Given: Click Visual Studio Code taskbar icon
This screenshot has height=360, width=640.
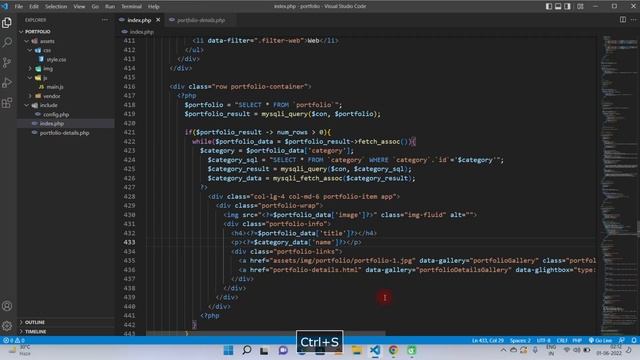Looking at the screenshot, I should coord(375,350).
